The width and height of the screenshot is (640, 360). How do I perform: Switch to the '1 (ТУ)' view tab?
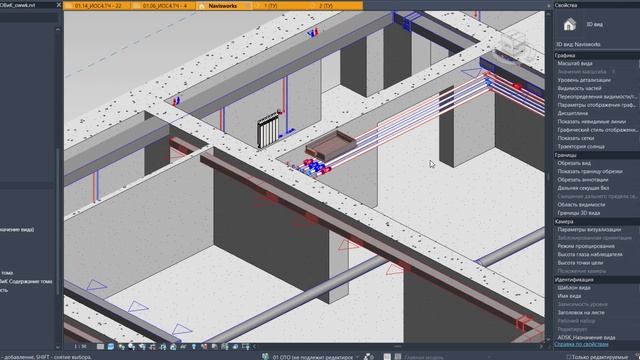(270, 6)
